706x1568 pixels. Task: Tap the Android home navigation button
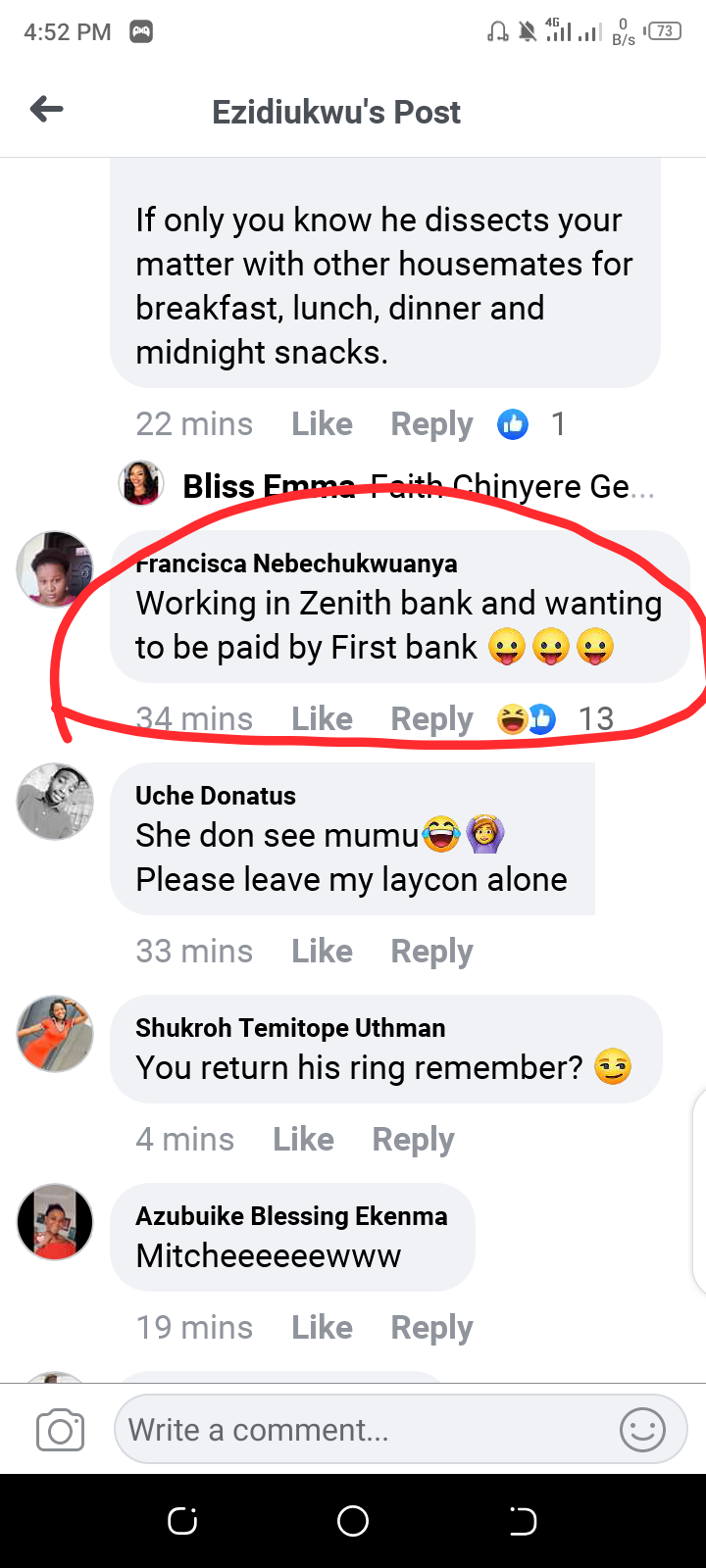[353, 1520]
